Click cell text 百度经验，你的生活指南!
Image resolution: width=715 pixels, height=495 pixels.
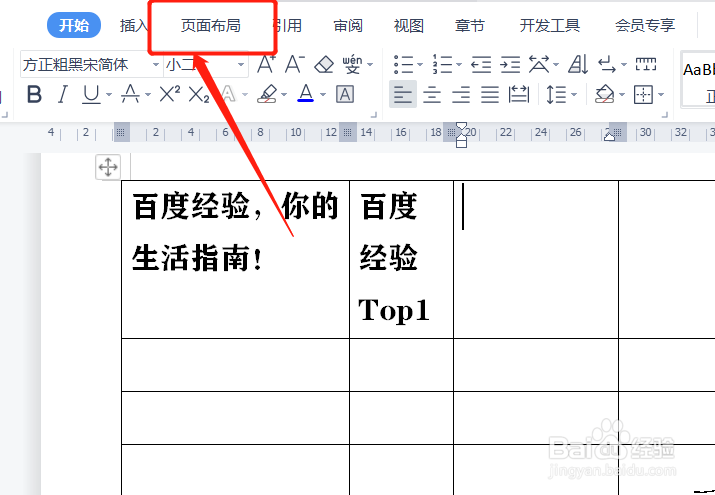(235, 232)
